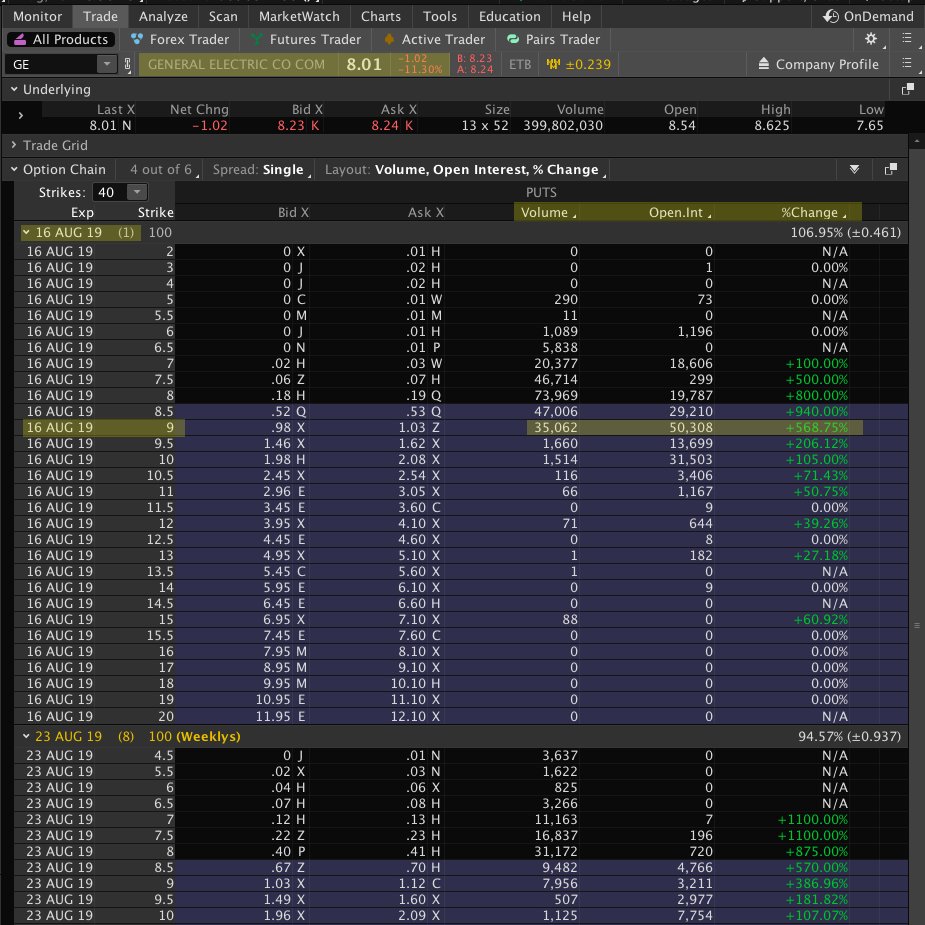Click ask 12.10 X on 16 AUG strike 20
Screen dimensions: 925x925
click(415, 716)
